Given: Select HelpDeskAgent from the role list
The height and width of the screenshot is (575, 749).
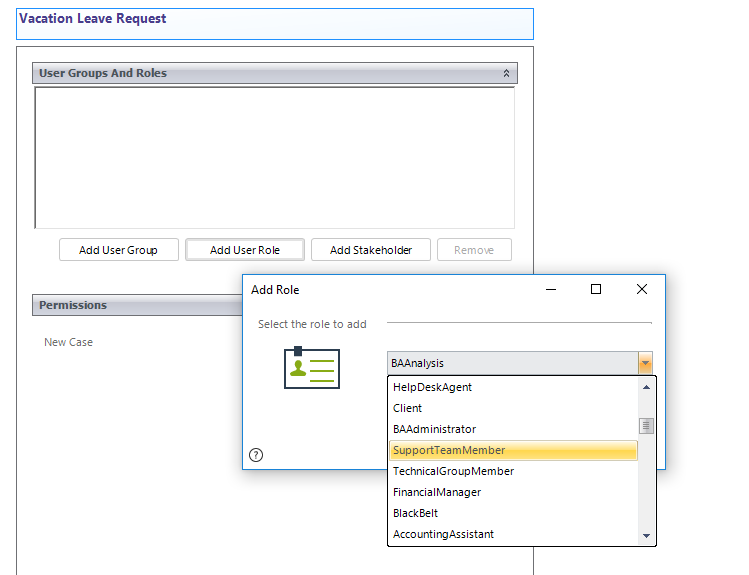Looking at the screenshot, I should point(432,387).
